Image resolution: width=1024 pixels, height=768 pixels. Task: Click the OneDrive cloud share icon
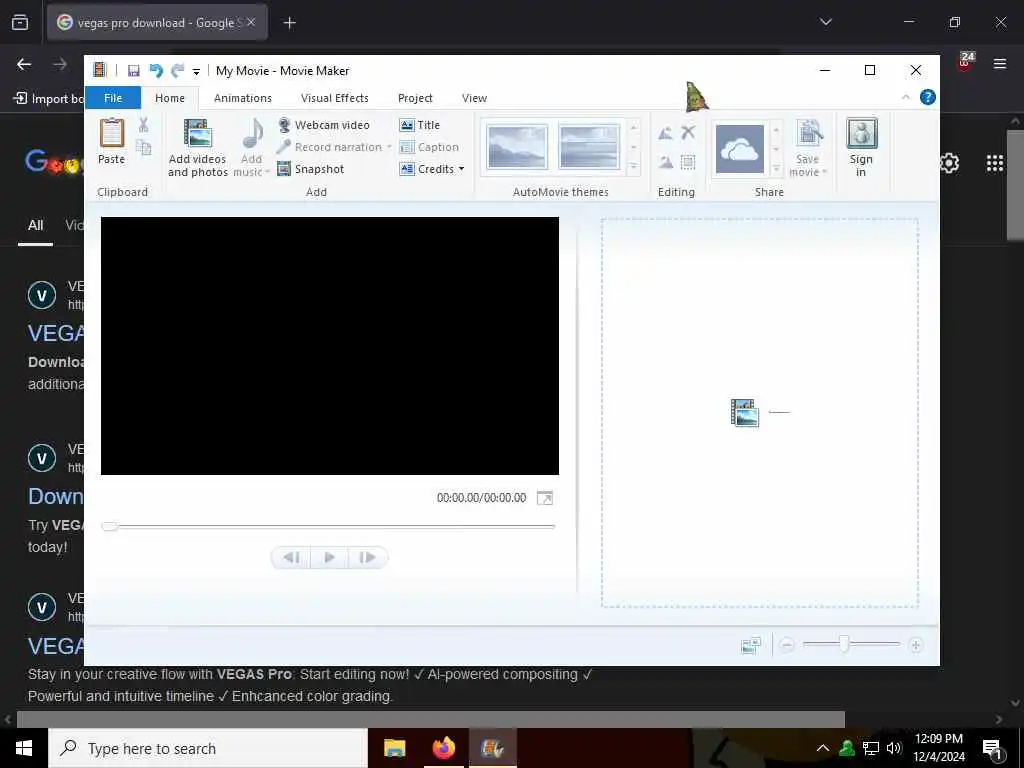tap(740, 150)
